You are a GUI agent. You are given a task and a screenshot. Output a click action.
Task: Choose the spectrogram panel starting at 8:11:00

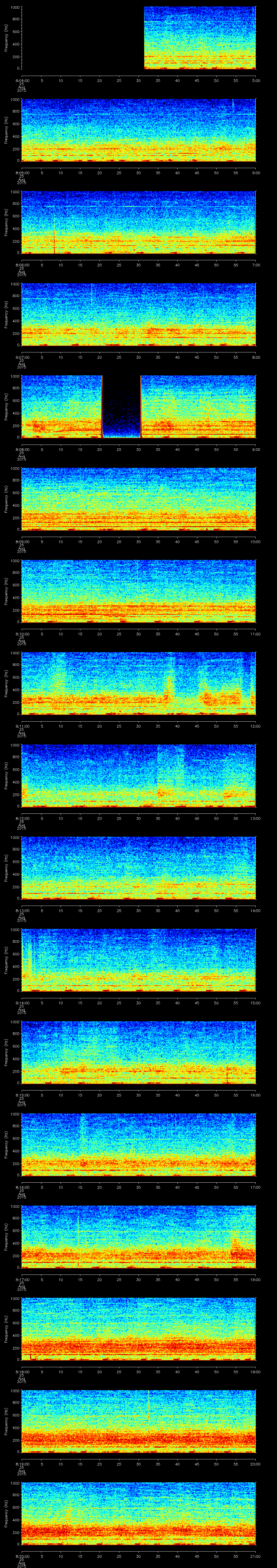click(139, 683)
